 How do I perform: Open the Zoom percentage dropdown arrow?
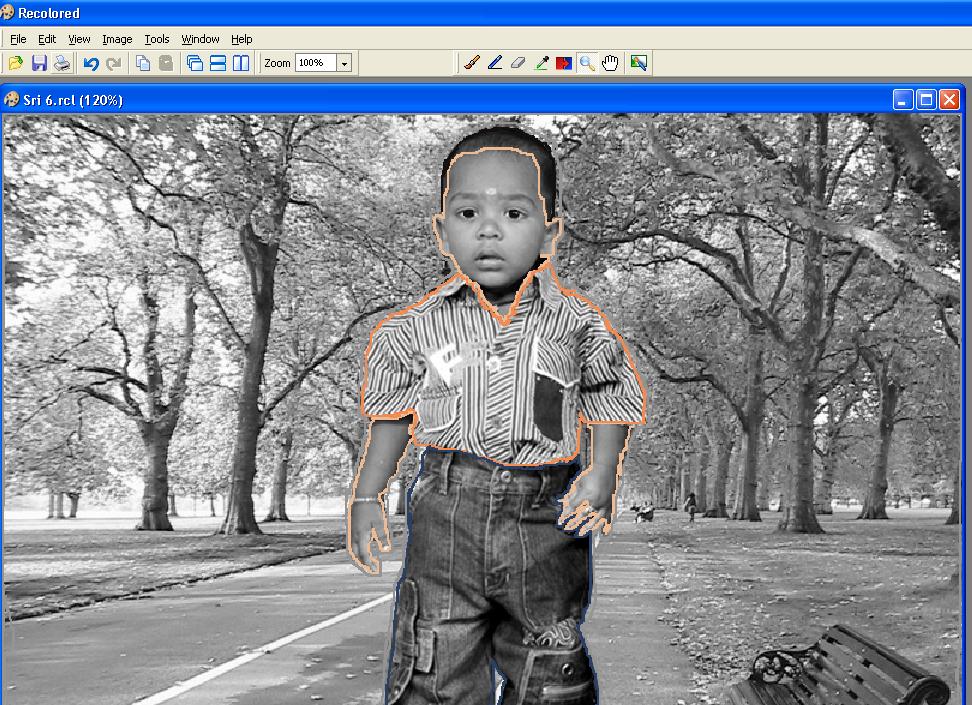(344, 63)
